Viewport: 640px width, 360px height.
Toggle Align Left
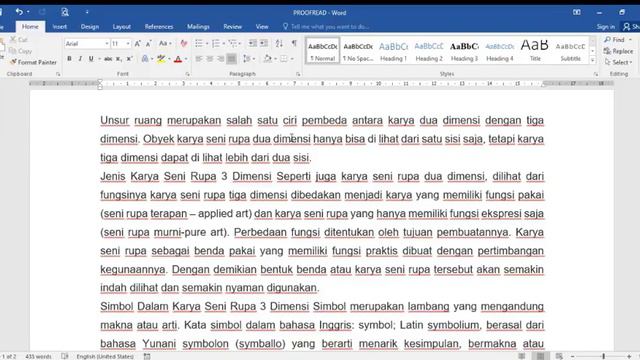pyautogui.click(x=199, y=59)
